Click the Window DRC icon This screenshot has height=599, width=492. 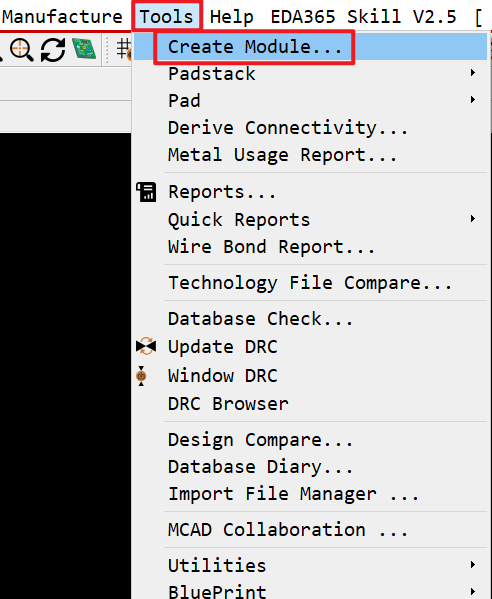coord(141,376)
